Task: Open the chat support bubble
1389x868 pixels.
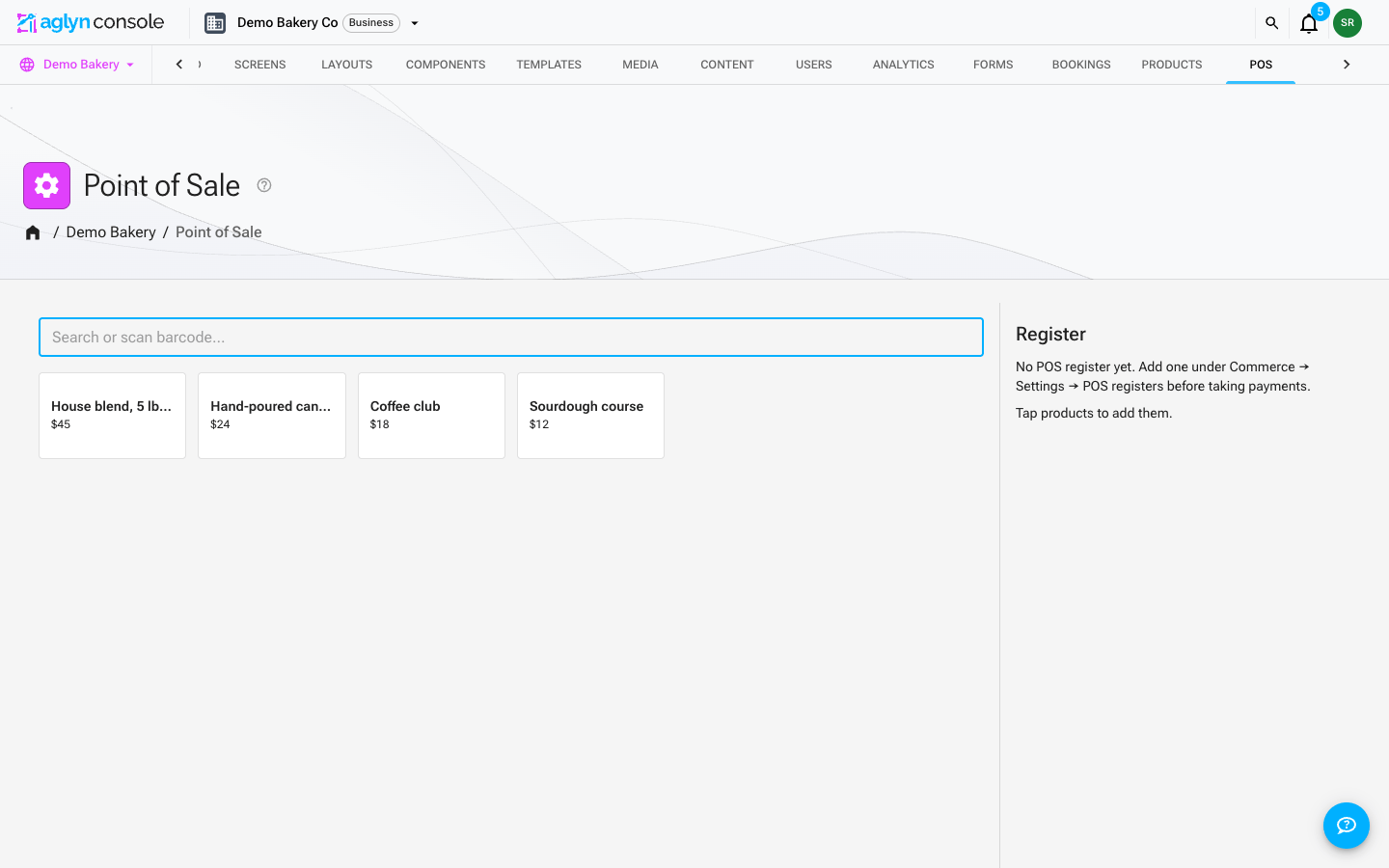Action: pos(1347,826)
